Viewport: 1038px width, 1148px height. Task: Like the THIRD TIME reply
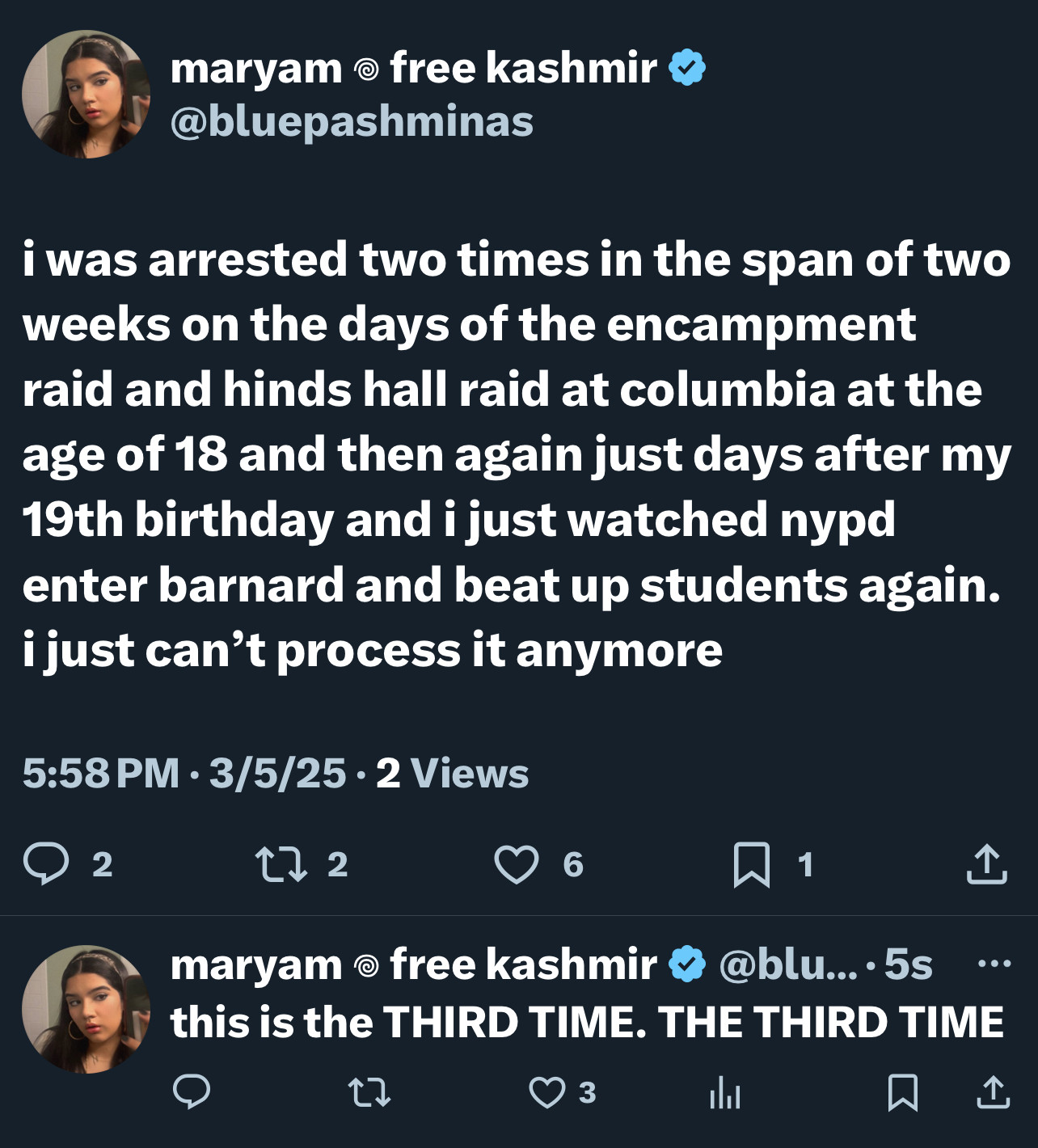pyautogui.click(x=547, y=1092)
